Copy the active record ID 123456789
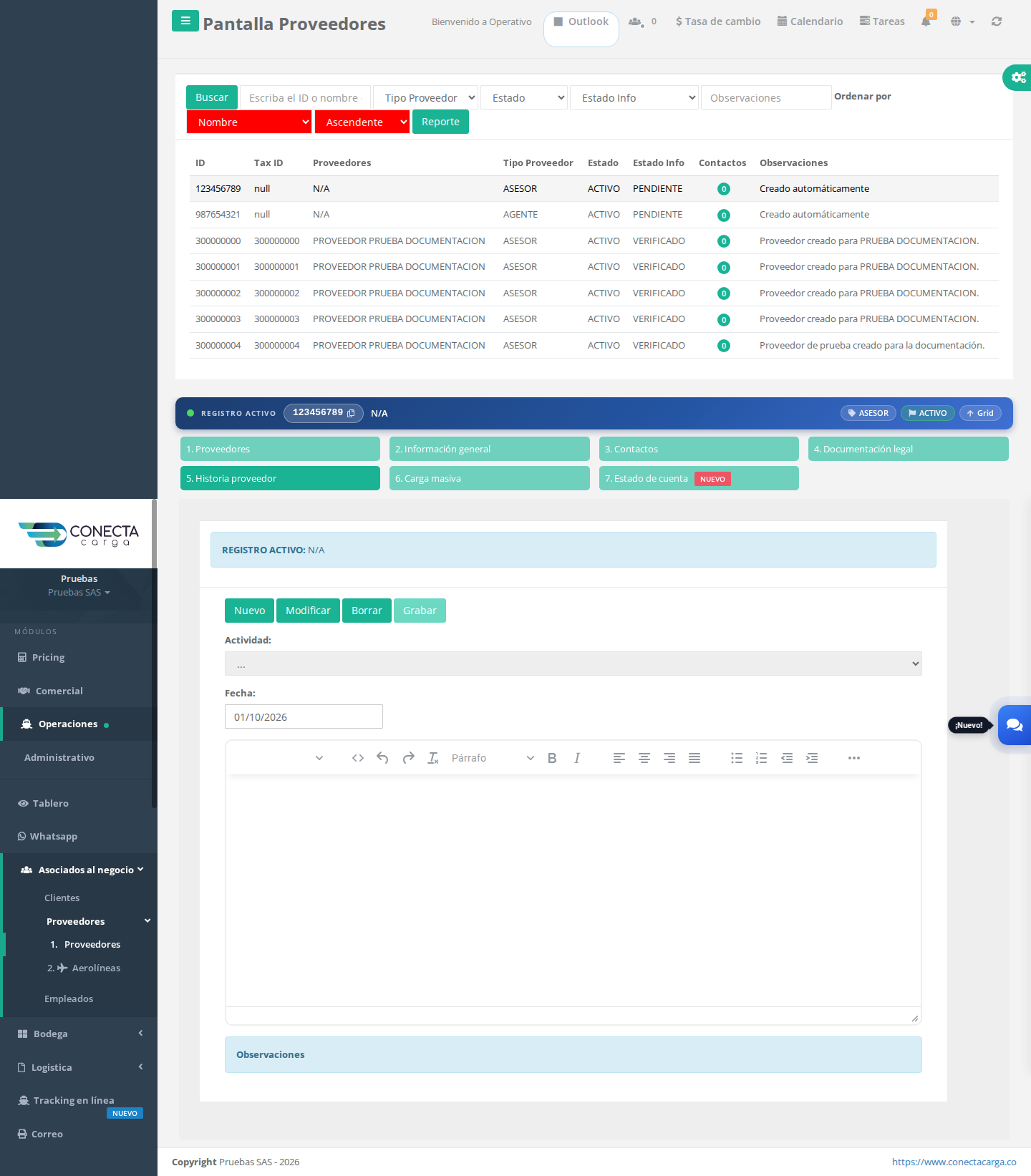This screenshot has height=1176, width=1031. 351,413
